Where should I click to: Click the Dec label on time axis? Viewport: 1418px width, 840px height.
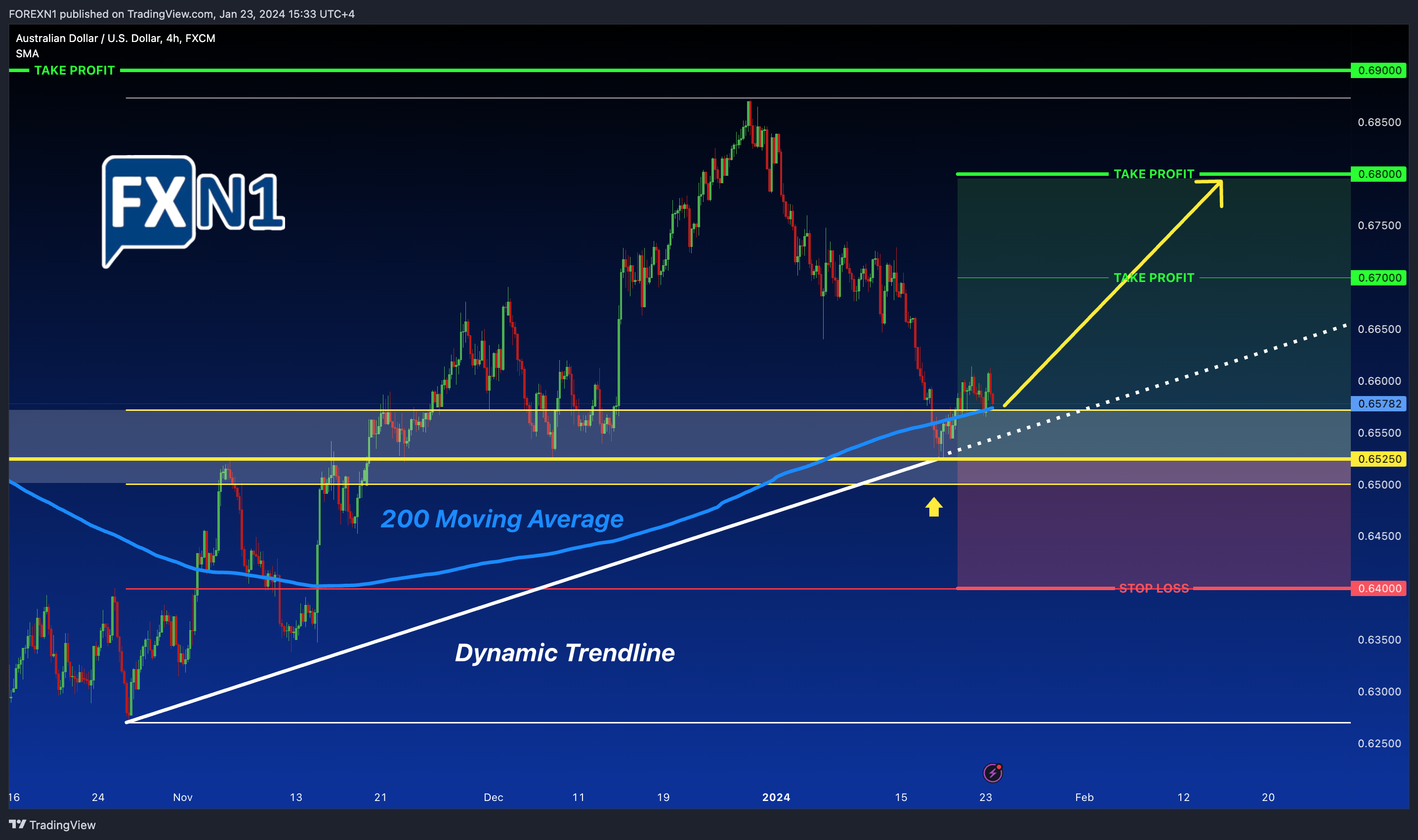(x=493, y=797)
